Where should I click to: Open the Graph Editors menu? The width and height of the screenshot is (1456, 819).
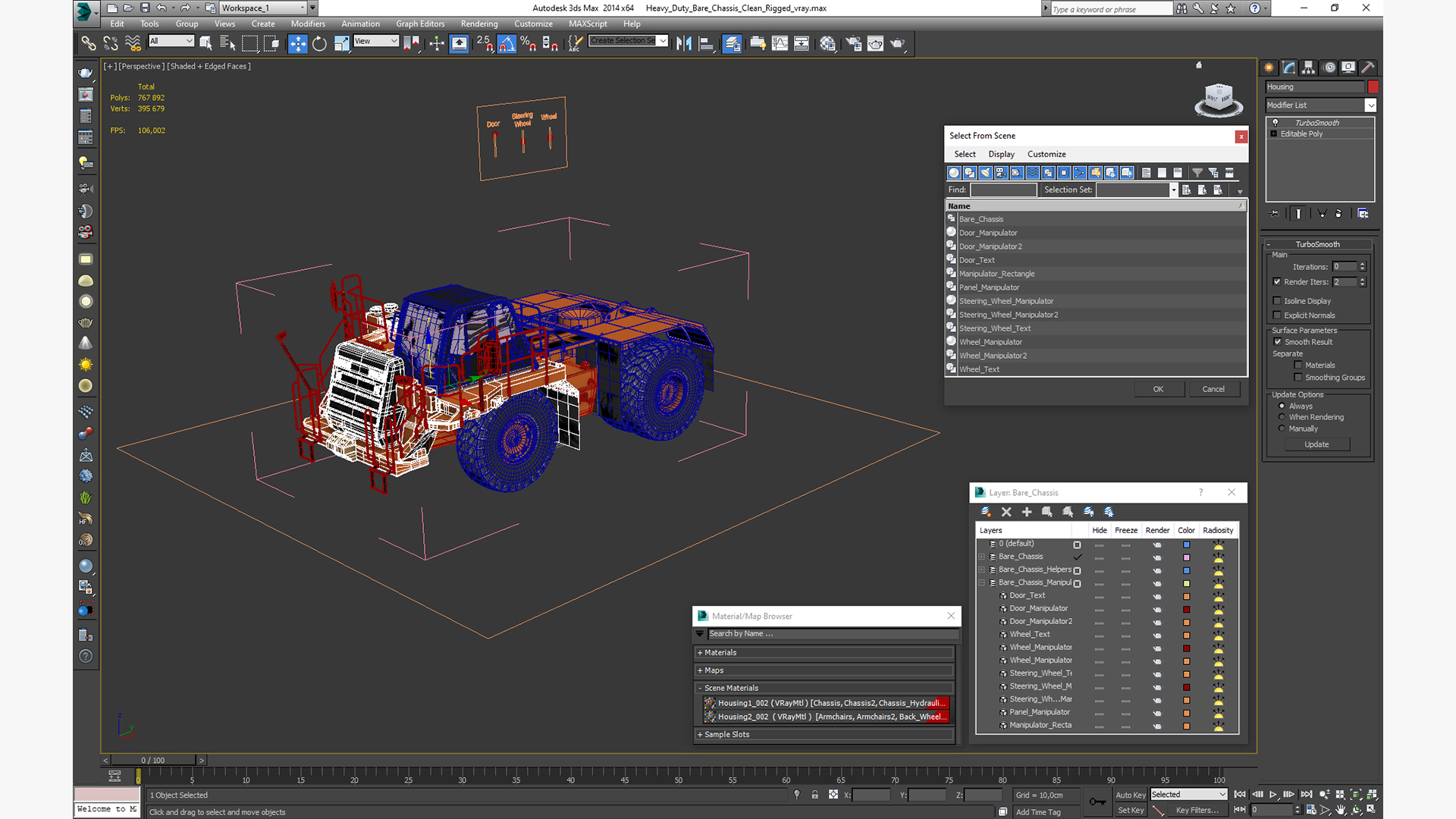[x=420, y=24]
